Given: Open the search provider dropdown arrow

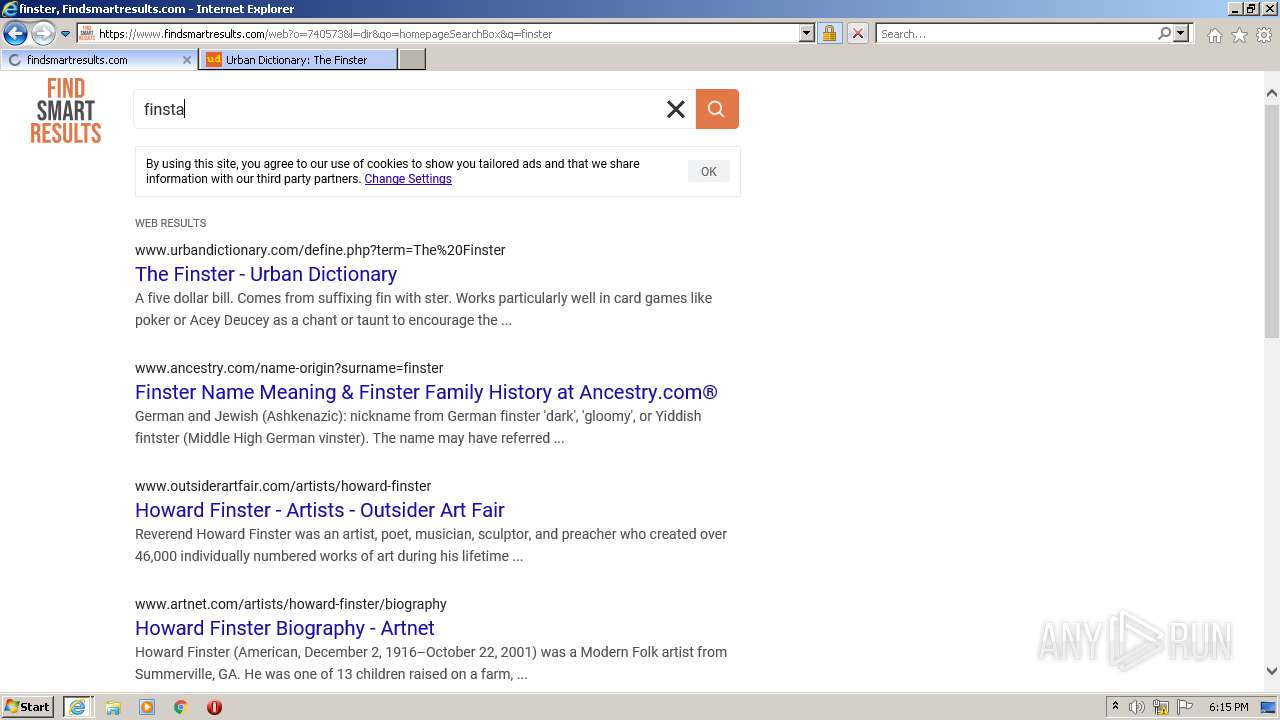Looking at the screenshot, I should pyautogui.click(x=1181, y=33).
